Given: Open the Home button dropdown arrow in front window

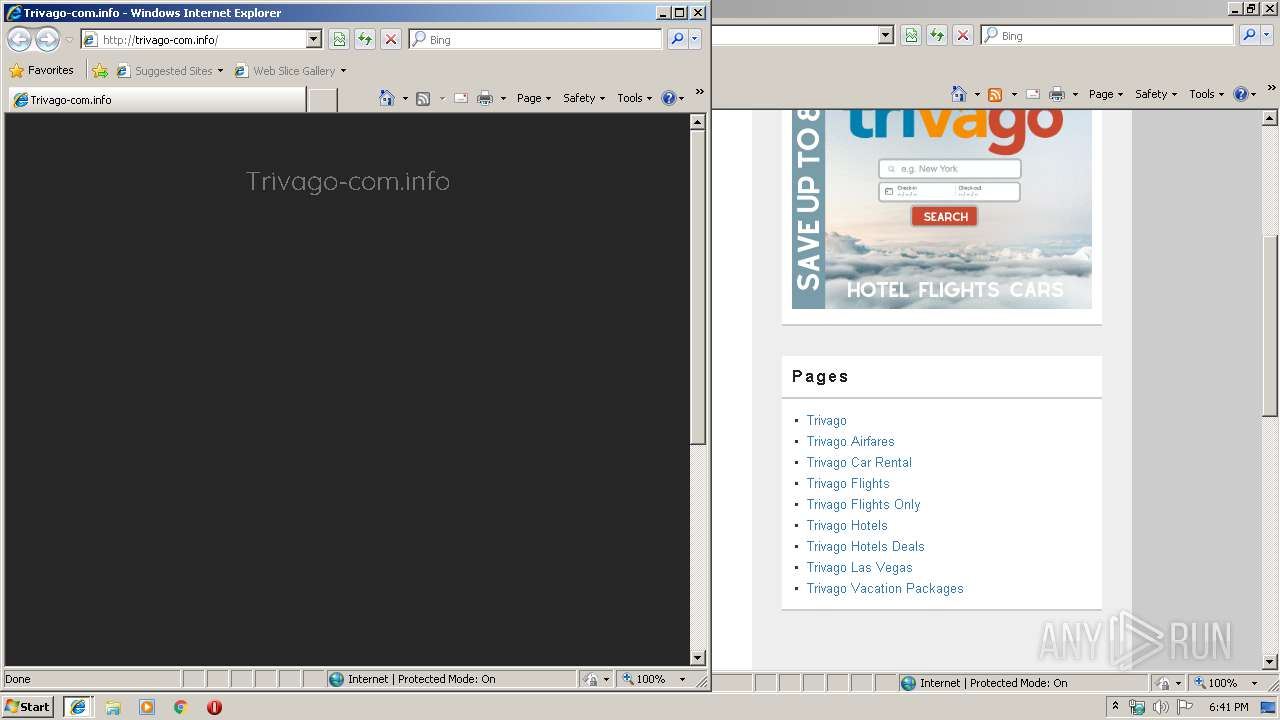Looking at the screenshot, I should click(x=405, y=98).
